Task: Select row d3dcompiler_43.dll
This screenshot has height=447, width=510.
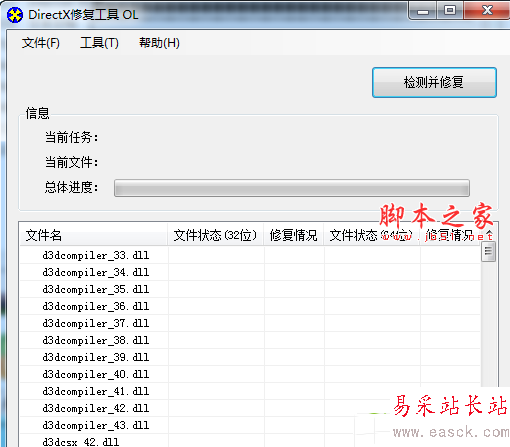Action: pyautogui.click(x=250, y=425)
